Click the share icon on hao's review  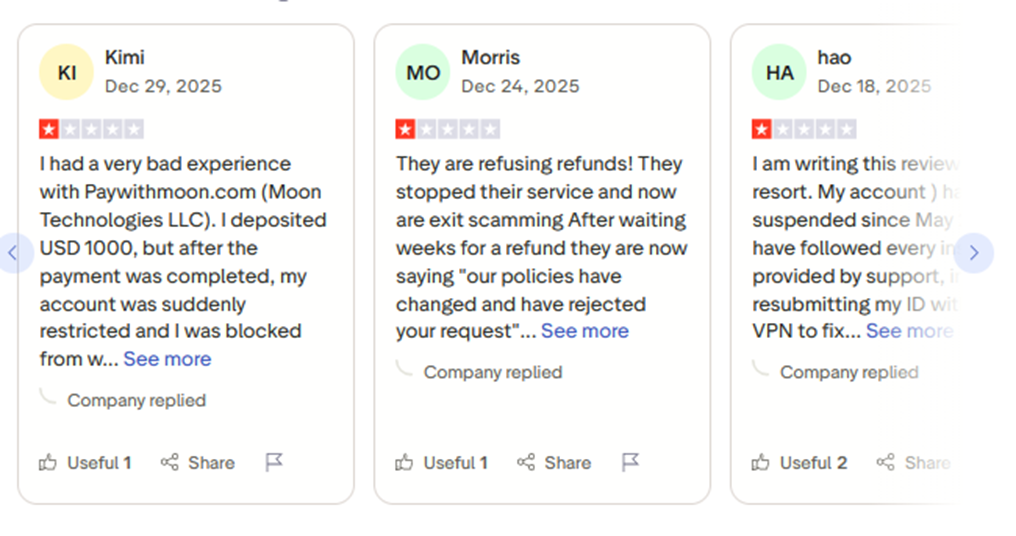(x=885, y=462)
